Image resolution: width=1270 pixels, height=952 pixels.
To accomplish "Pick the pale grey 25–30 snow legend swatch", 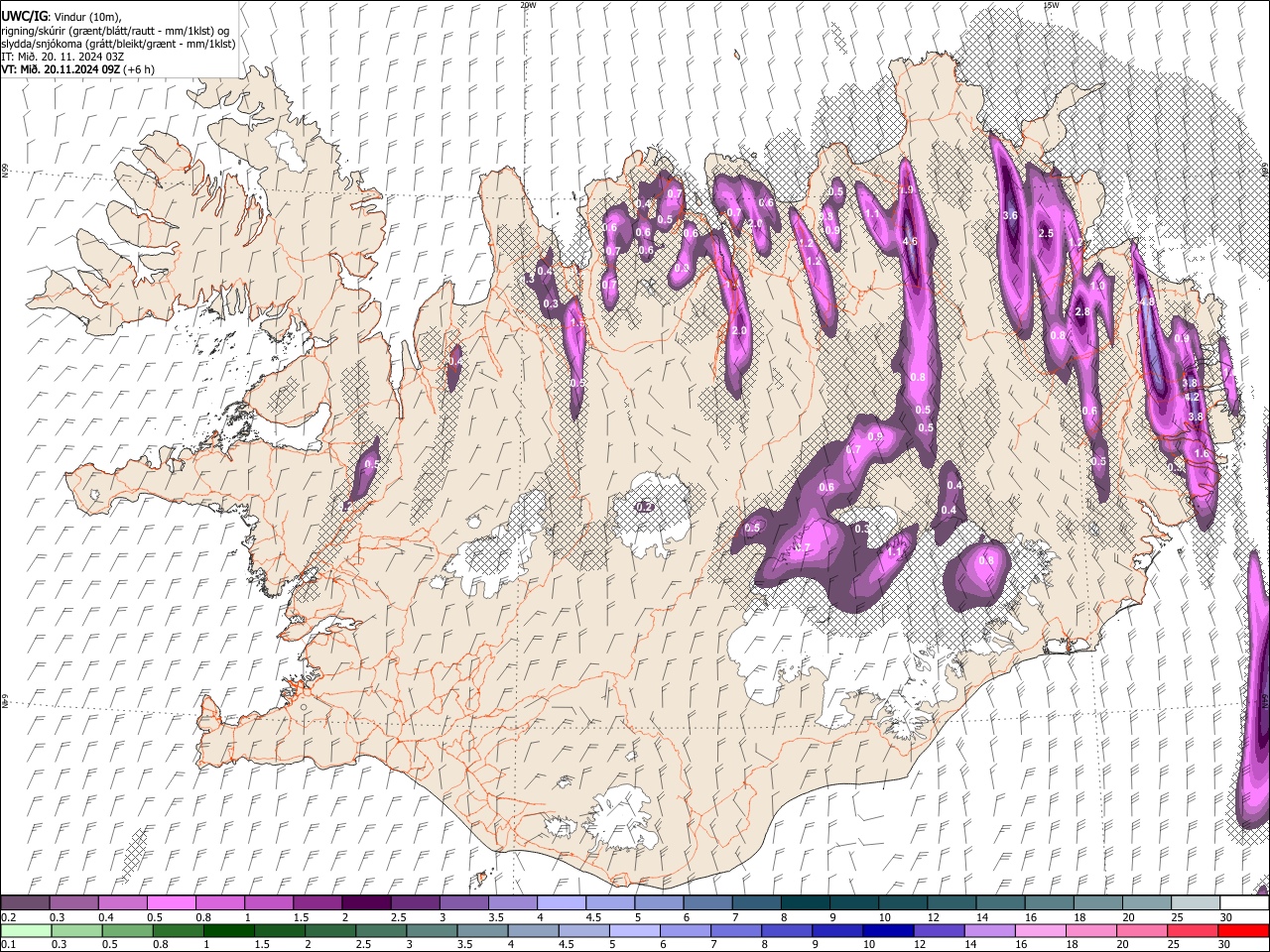I will pyautogui.click(x=1195, y=902).
